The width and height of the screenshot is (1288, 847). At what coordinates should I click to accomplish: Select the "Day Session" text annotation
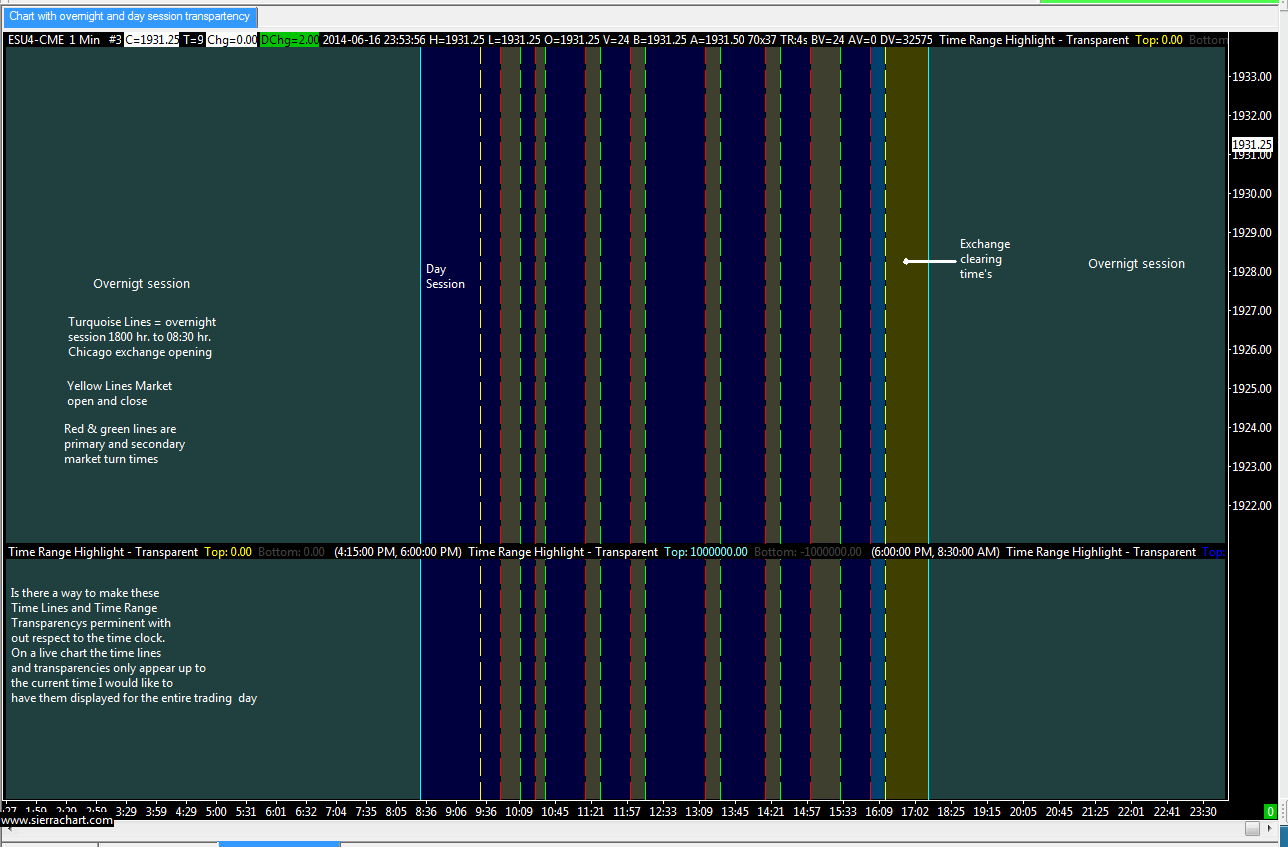(445, 276)
